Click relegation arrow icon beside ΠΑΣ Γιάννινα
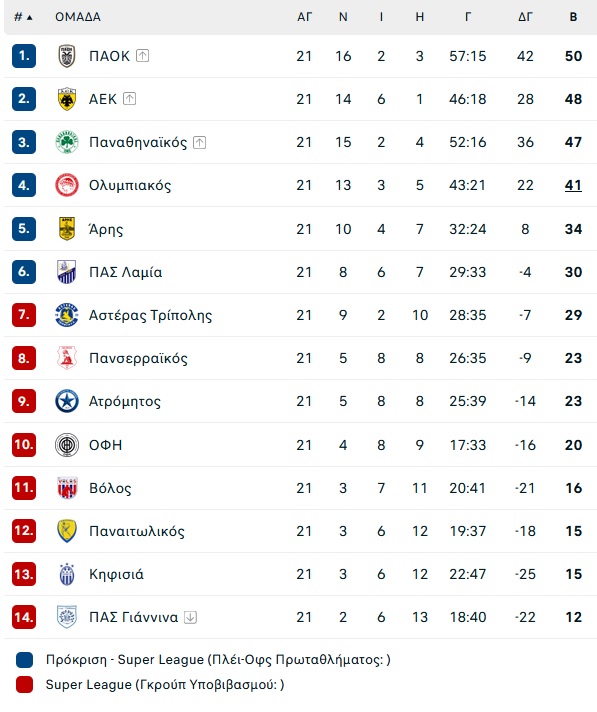597x712 pixels. point(191,618)
